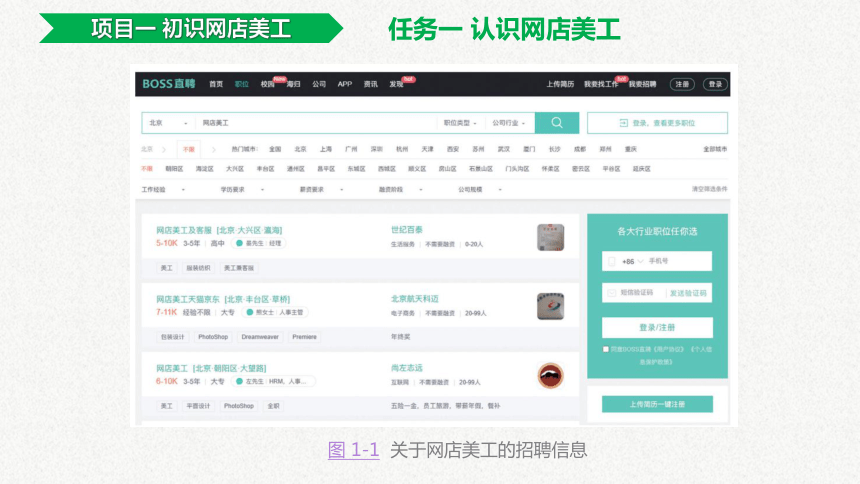This screenshot has height=484, width=860.
Task: Open 世纪百泰 company logo thumbnail
Action: point(550,237)
